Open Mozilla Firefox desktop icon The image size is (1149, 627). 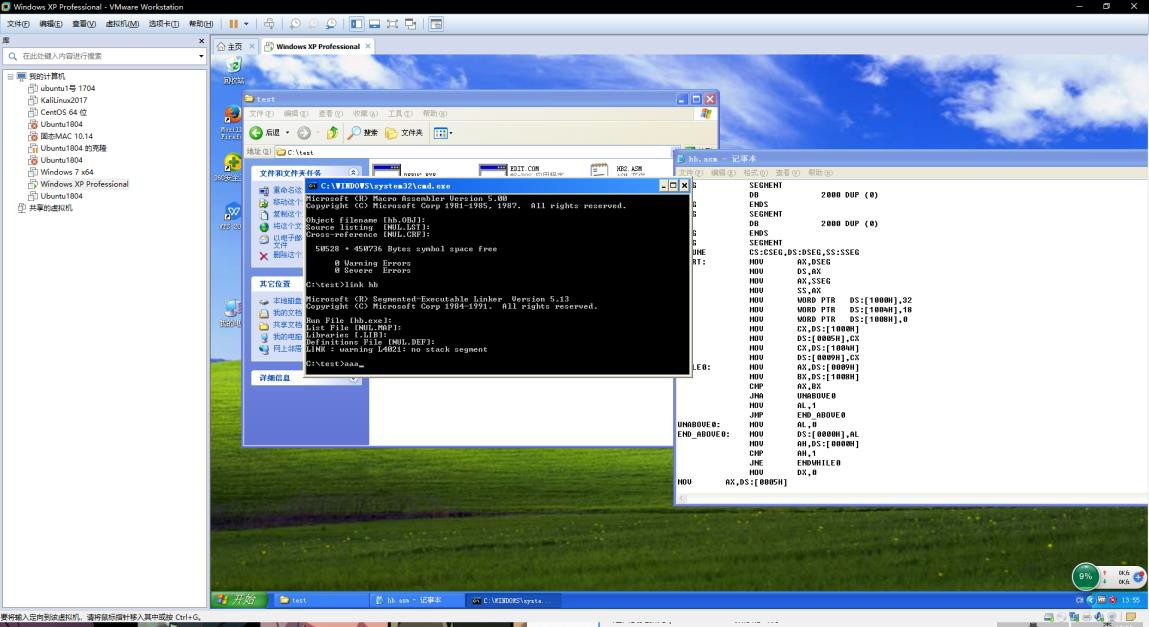point(232,122)
